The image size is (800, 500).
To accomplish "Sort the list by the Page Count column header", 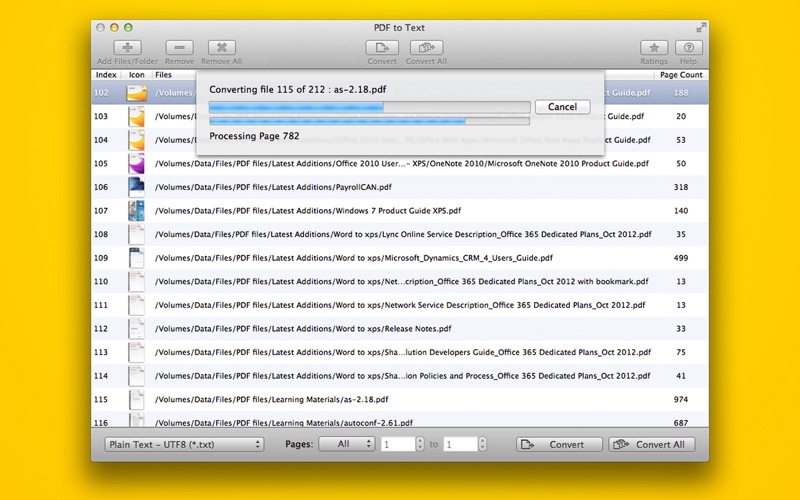I will 680,75.
